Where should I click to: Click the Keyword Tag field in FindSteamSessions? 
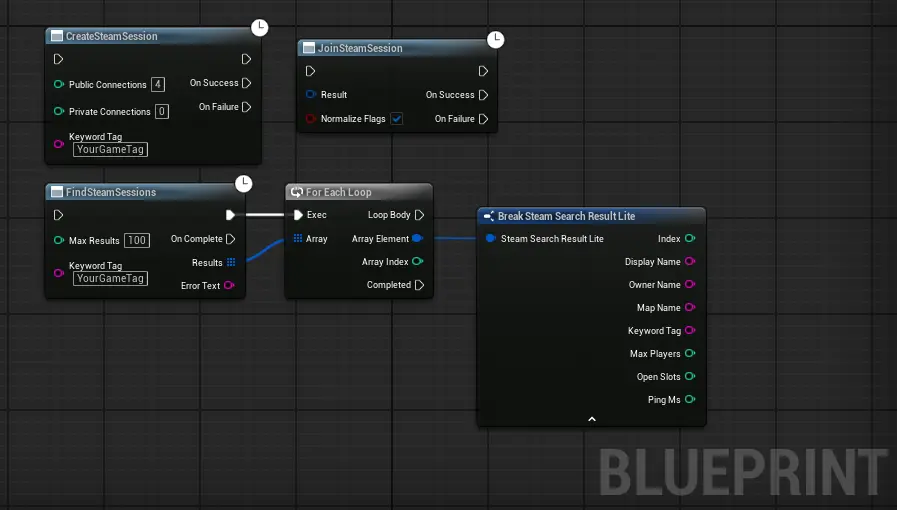(x=111, y=279)
